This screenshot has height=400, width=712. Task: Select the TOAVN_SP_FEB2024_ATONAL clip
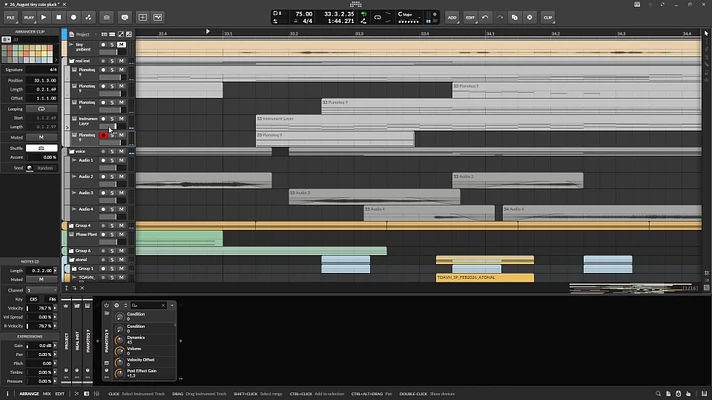click(485, 277)
